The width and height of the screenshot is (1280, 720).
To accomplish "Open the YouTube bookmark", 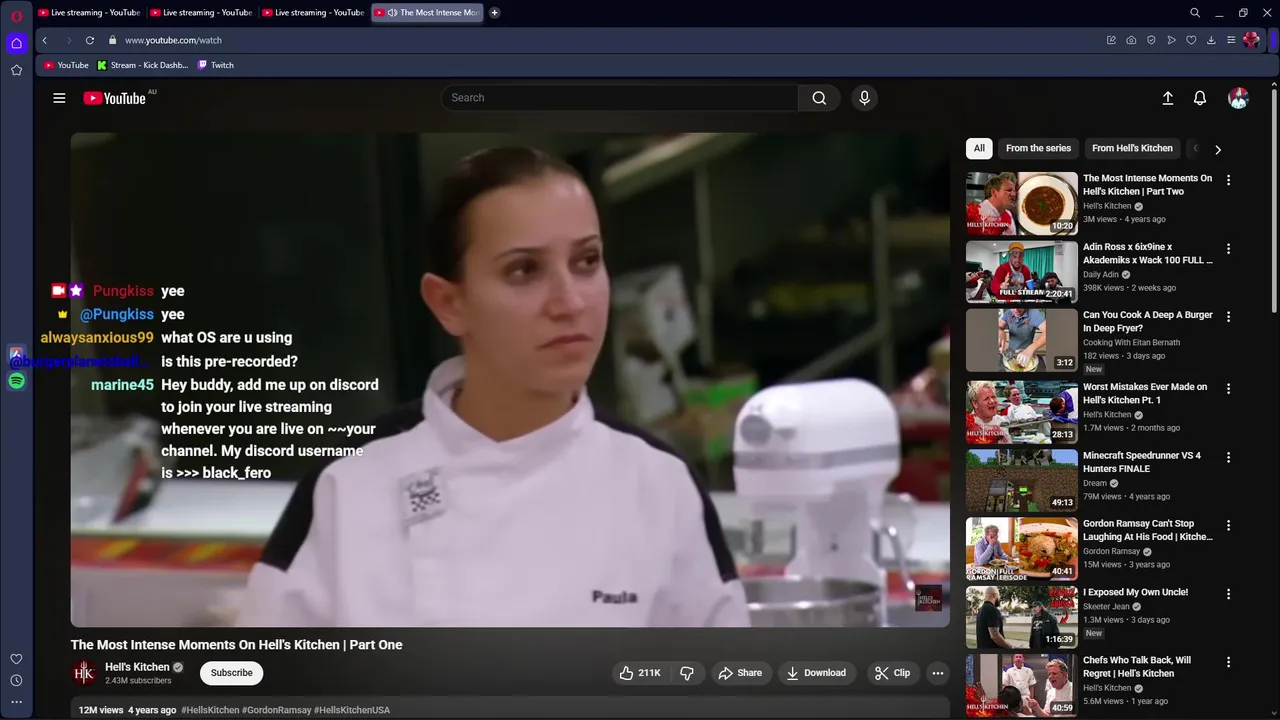I will [x=66, y=65].
